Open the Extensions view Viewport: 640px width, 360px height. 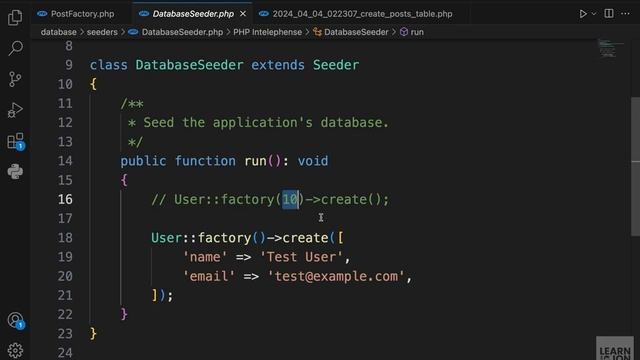(16, 141)
